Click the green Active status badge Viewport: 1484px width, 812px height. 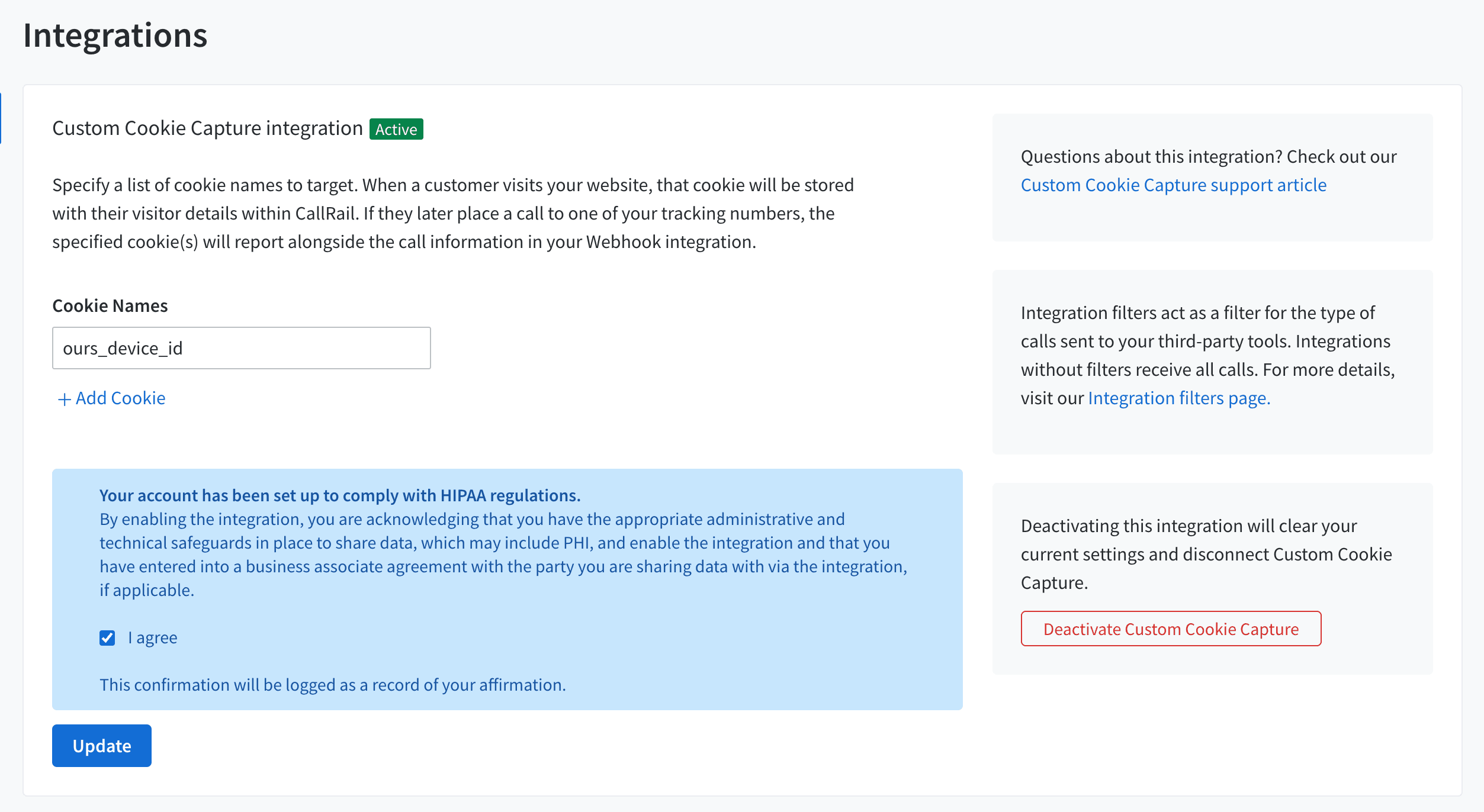click(x=396, y=129)
